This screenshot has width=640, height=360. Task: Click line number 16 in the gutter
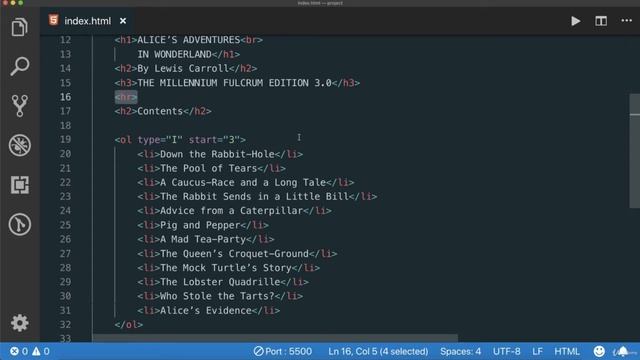65,97
